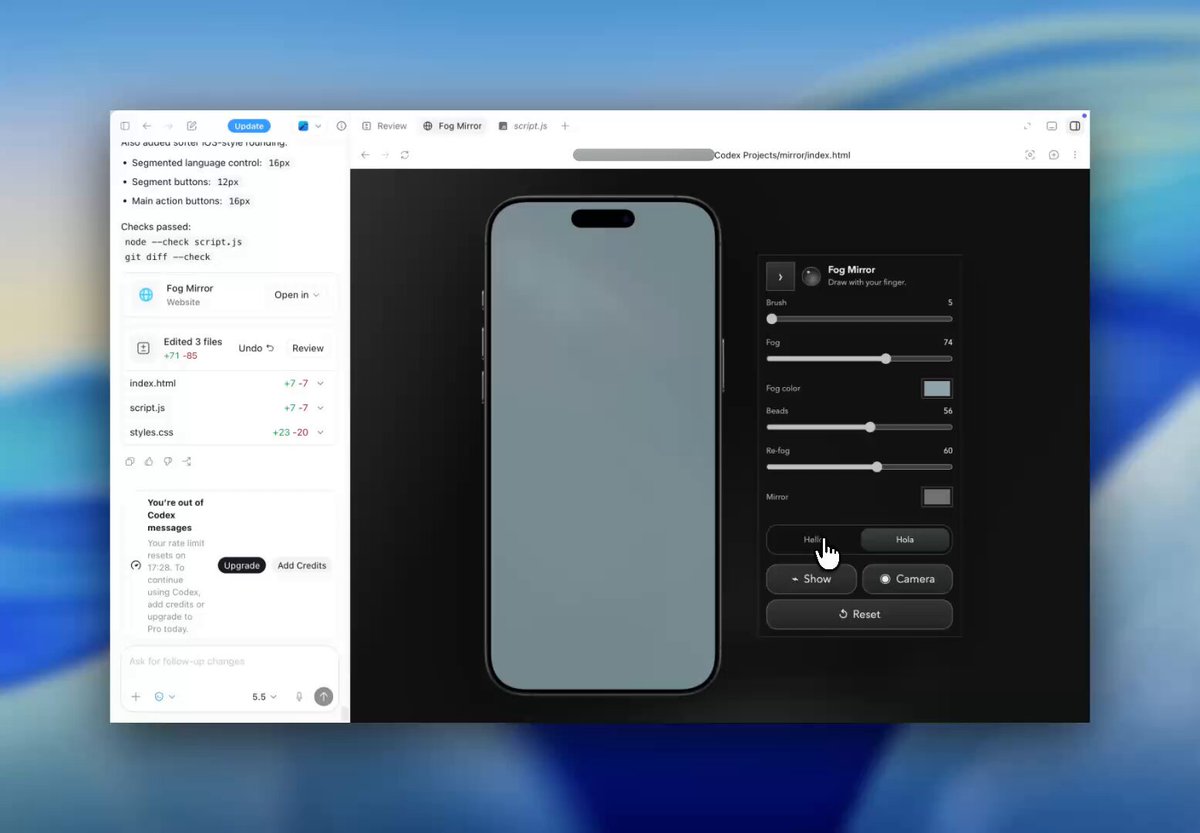Adjust the Brush slider
The height and width of the screenshot is (833, 1200).
tap(859, 319)
